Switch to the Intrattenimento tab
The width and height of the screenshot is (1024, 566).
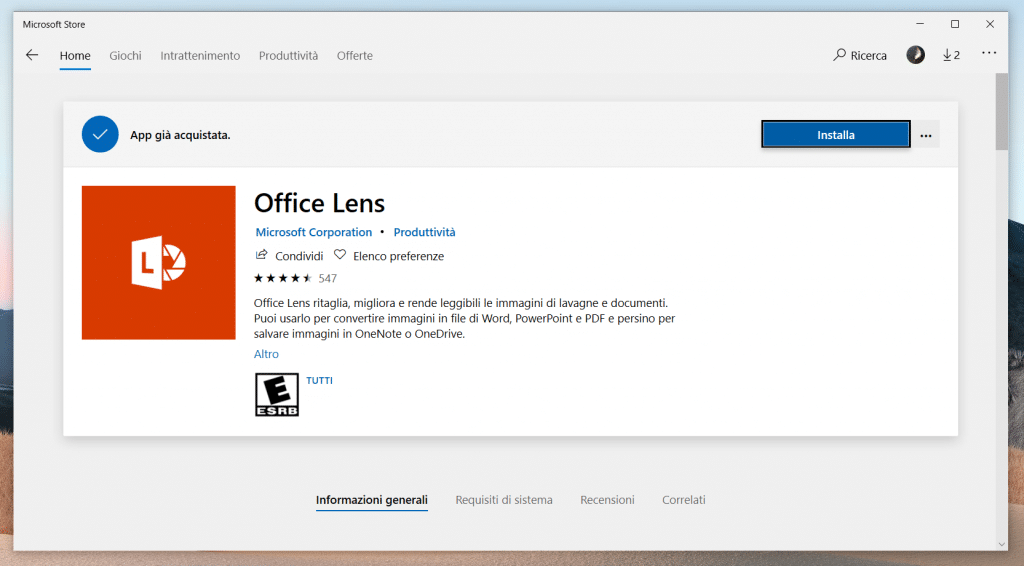tap(200, 56)
